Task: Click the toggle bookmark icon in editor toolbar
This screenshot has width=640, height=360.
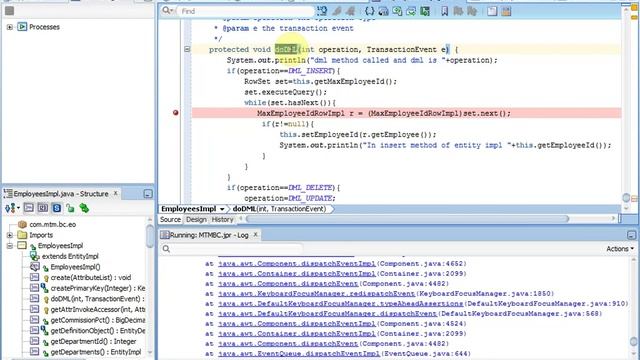Action: tap(444, 11)
